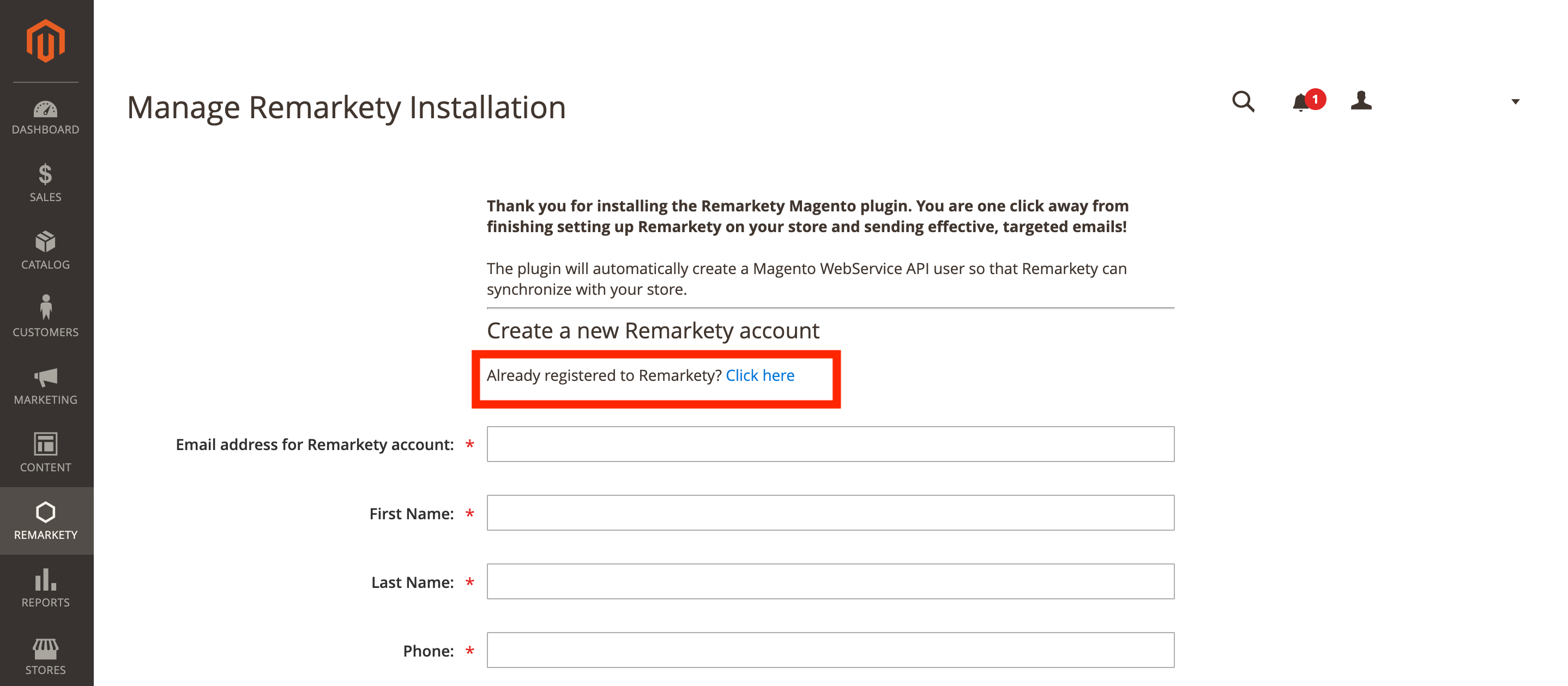
Task: Click the 'Create a new Remarkety account' heading
Action: pyautogui.click(x=653, y=331)
